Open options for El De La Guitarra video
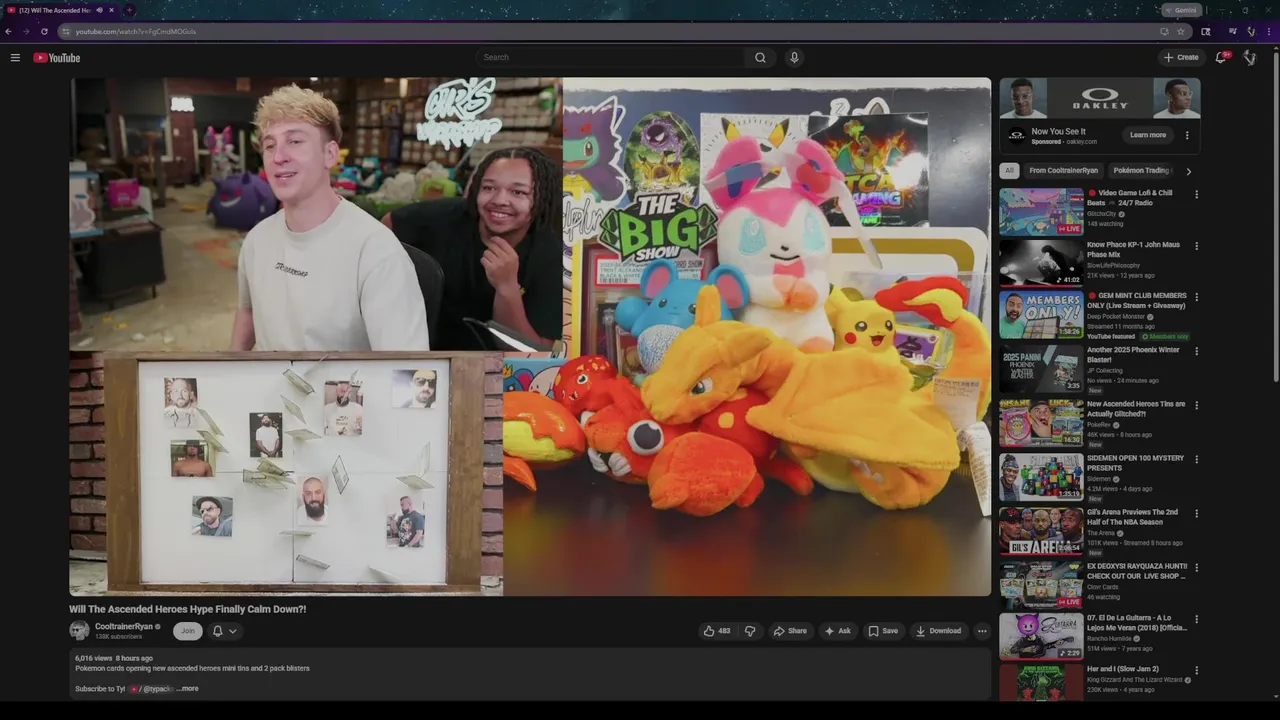Image resolution: width=1280 pixels, height=720 pixels. click(1196, 620)
